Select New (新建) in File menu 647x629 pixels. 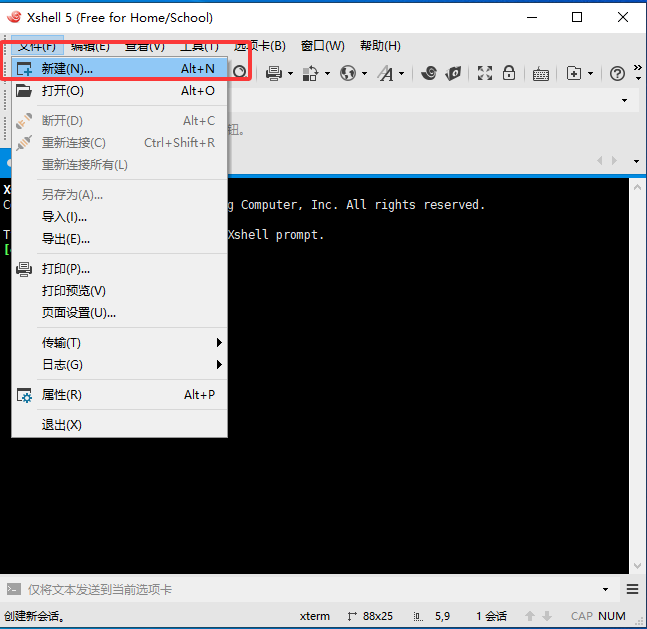coord(120,69)
